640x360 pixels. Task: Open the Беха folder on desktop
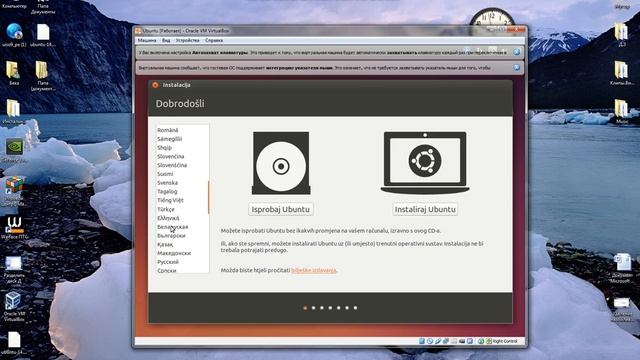14,73
